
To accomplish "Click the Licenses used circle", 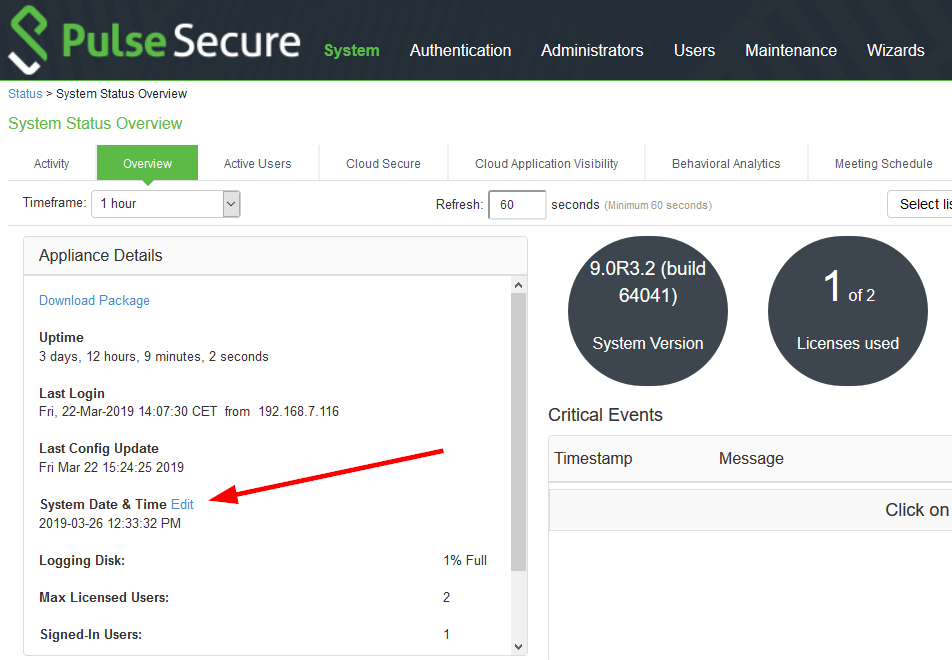I will [x=848, y=311].
